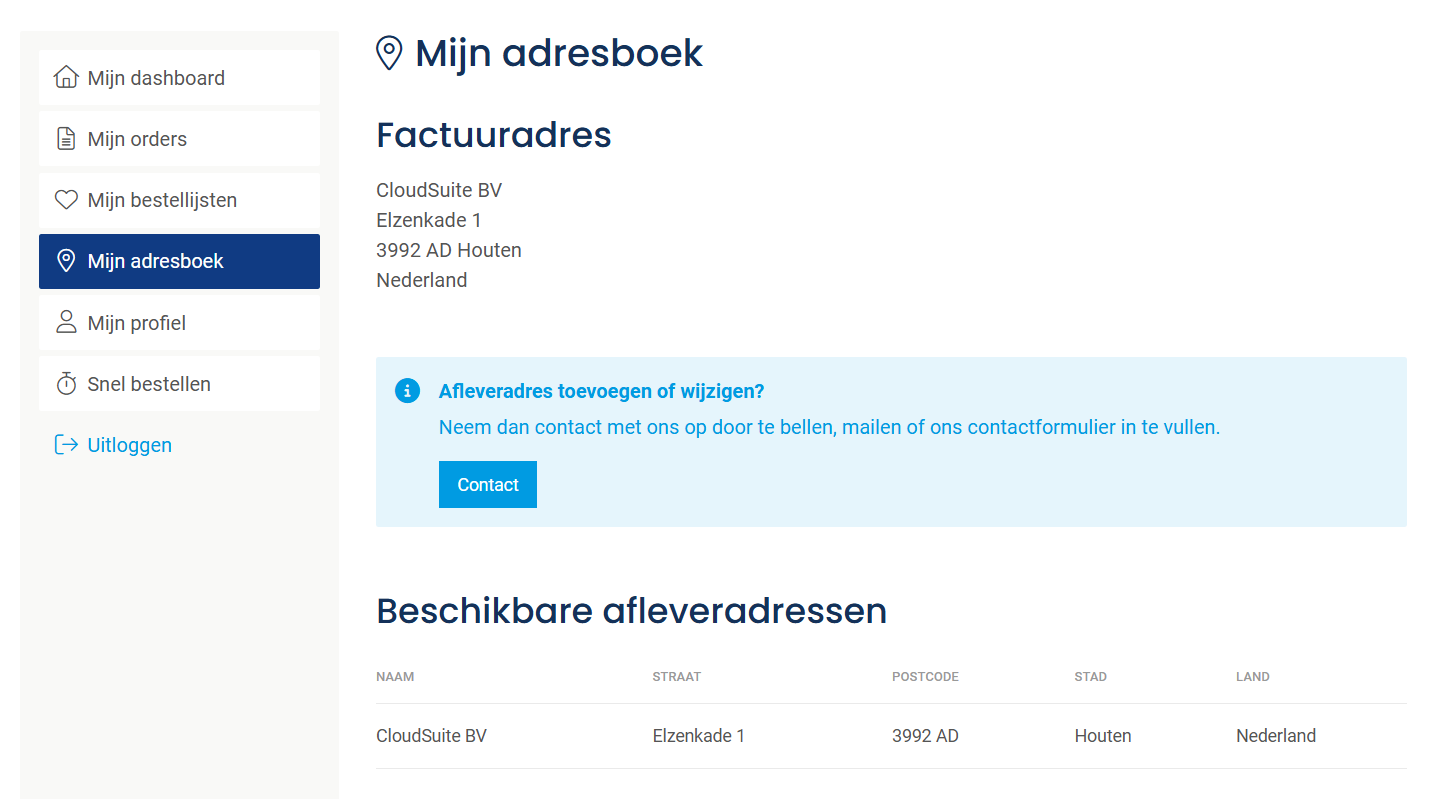Select Mijn profiel in sidebar
This screenshot has width=1432, height=799.
[137, 323]
